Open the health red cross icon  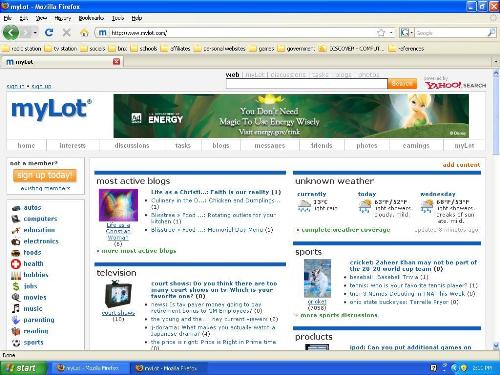click(x=16, y=264)
